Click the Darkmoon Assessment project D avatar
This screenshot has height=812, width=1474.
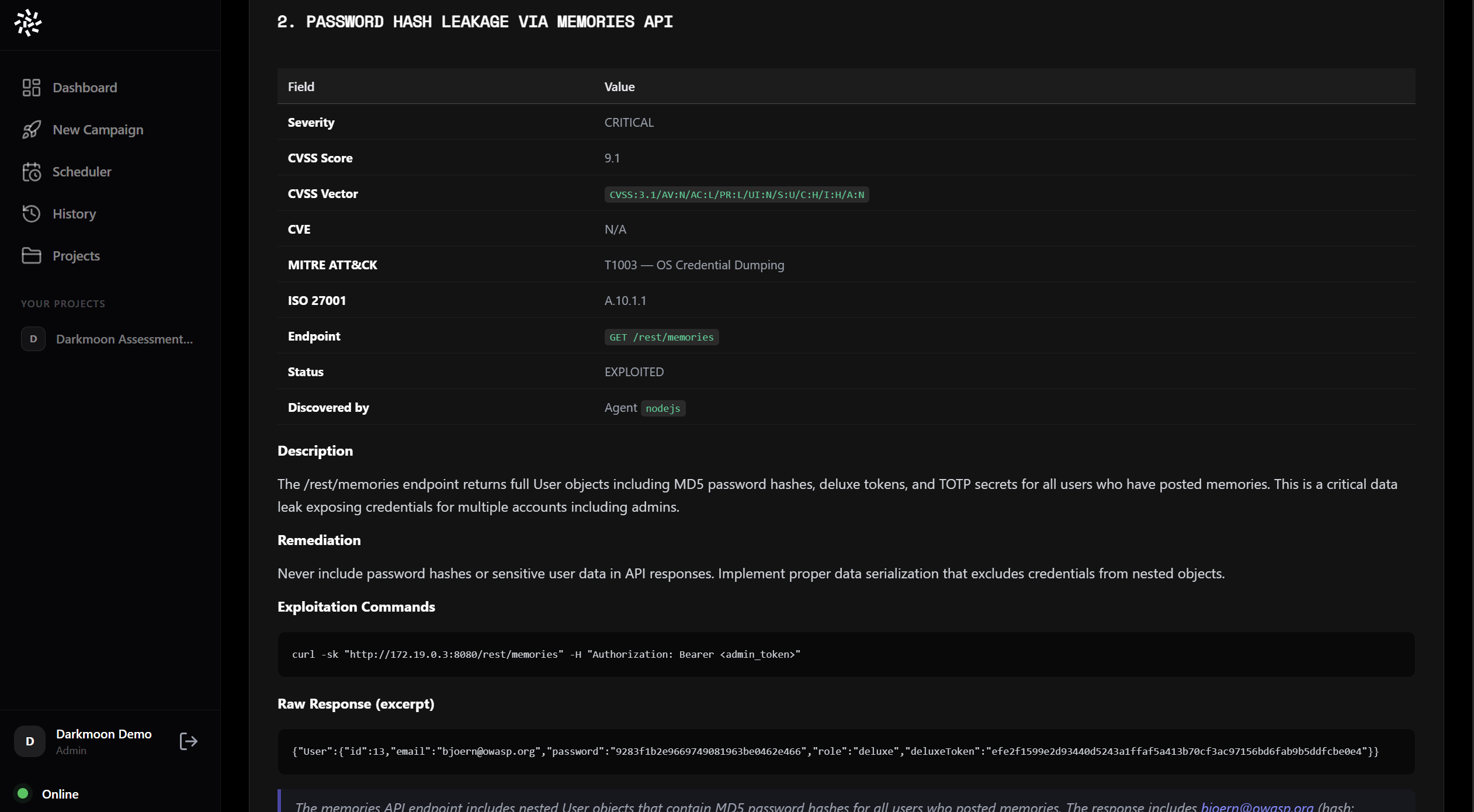[x=33, y=339]
